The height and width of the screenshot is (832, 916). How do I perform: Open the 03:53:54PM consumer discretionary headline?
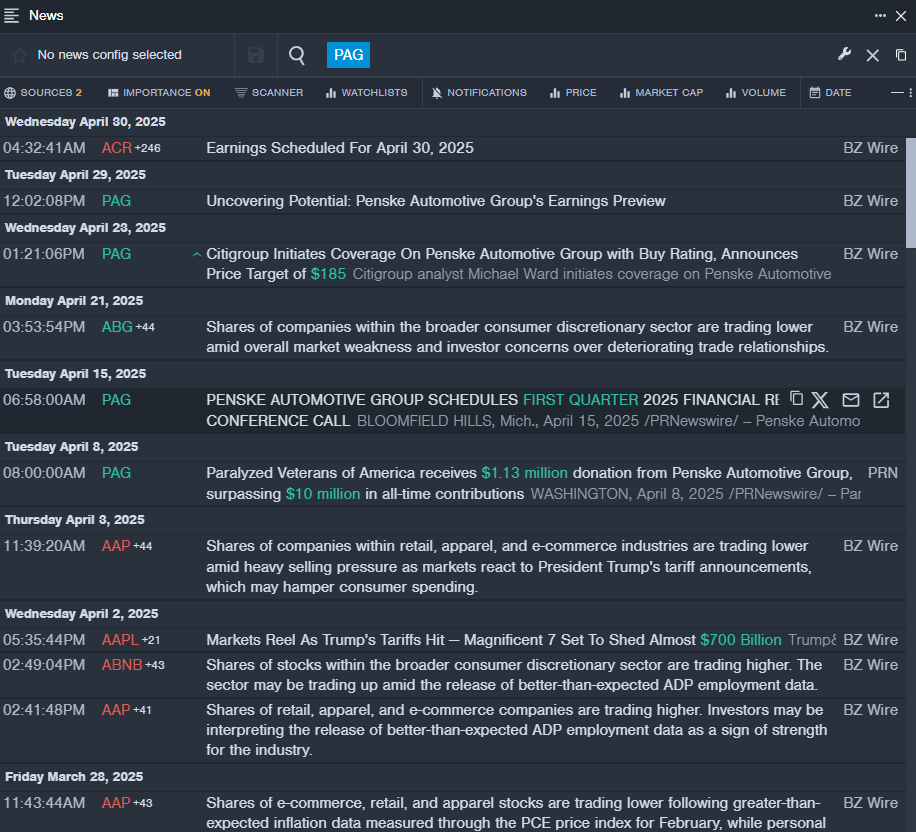click(x=518, y=337)
